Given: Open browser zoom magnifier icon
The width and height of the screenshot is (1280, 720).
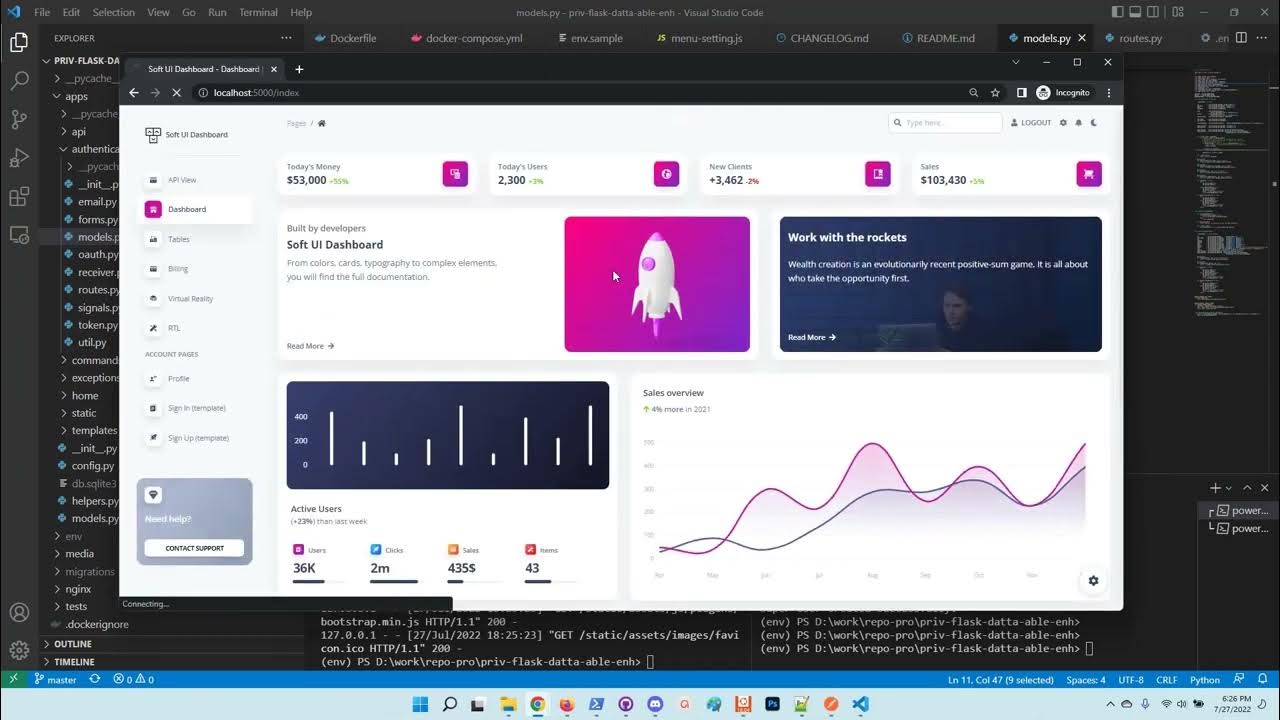Looking at the screenshot, I should click(x=973, y=92).
